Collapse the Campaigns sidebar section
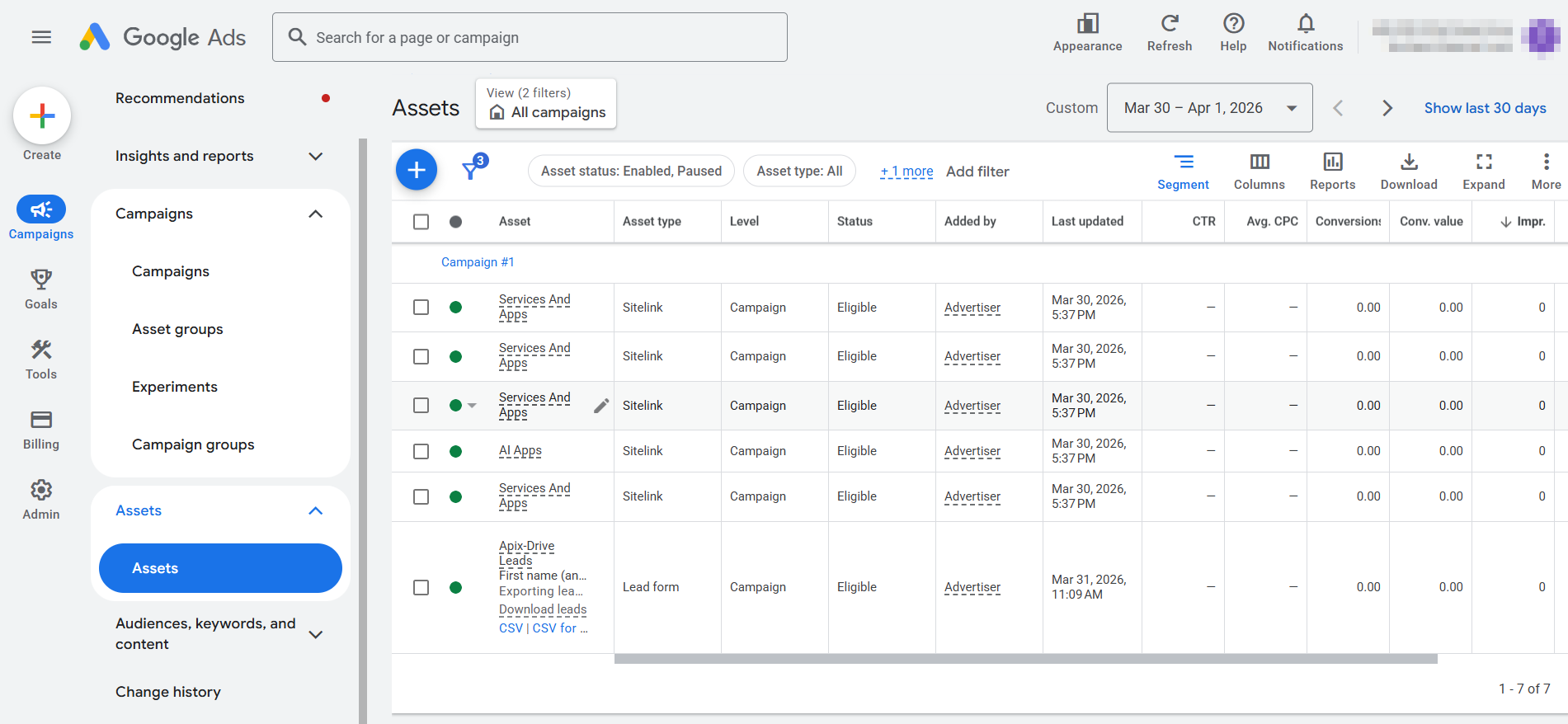Image resolution: width=1568 pixels, height=724 pixels. pos(315,214)
